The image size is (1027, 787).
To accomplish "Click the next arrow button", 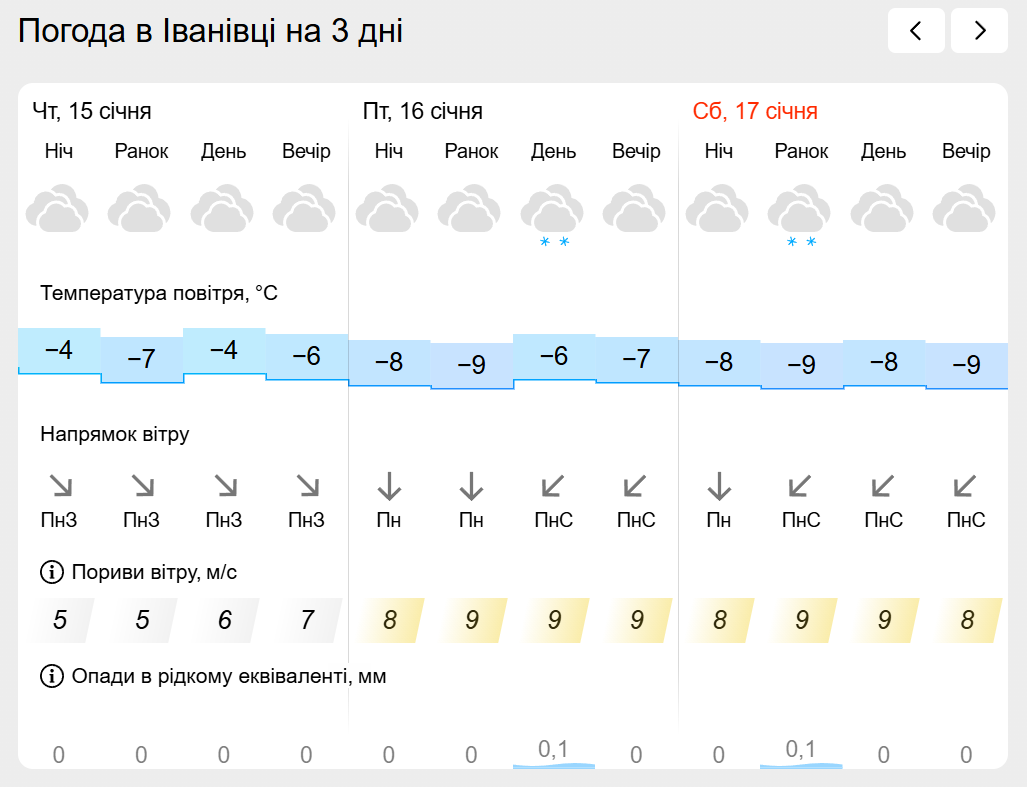I will (x=979, y=31).
